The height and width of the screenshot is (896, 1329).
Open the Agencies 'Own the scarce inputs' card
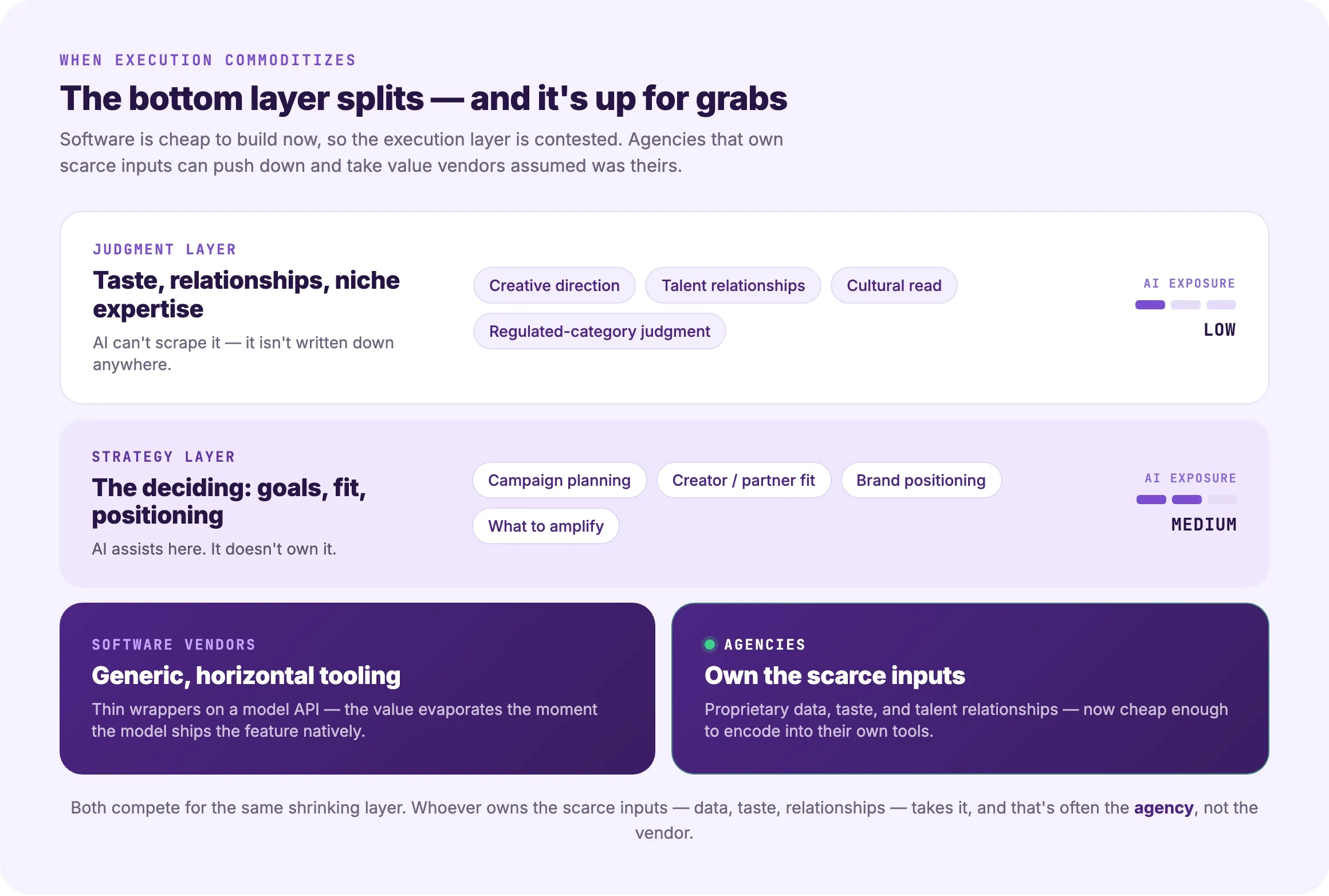click(x=970, y=689)
